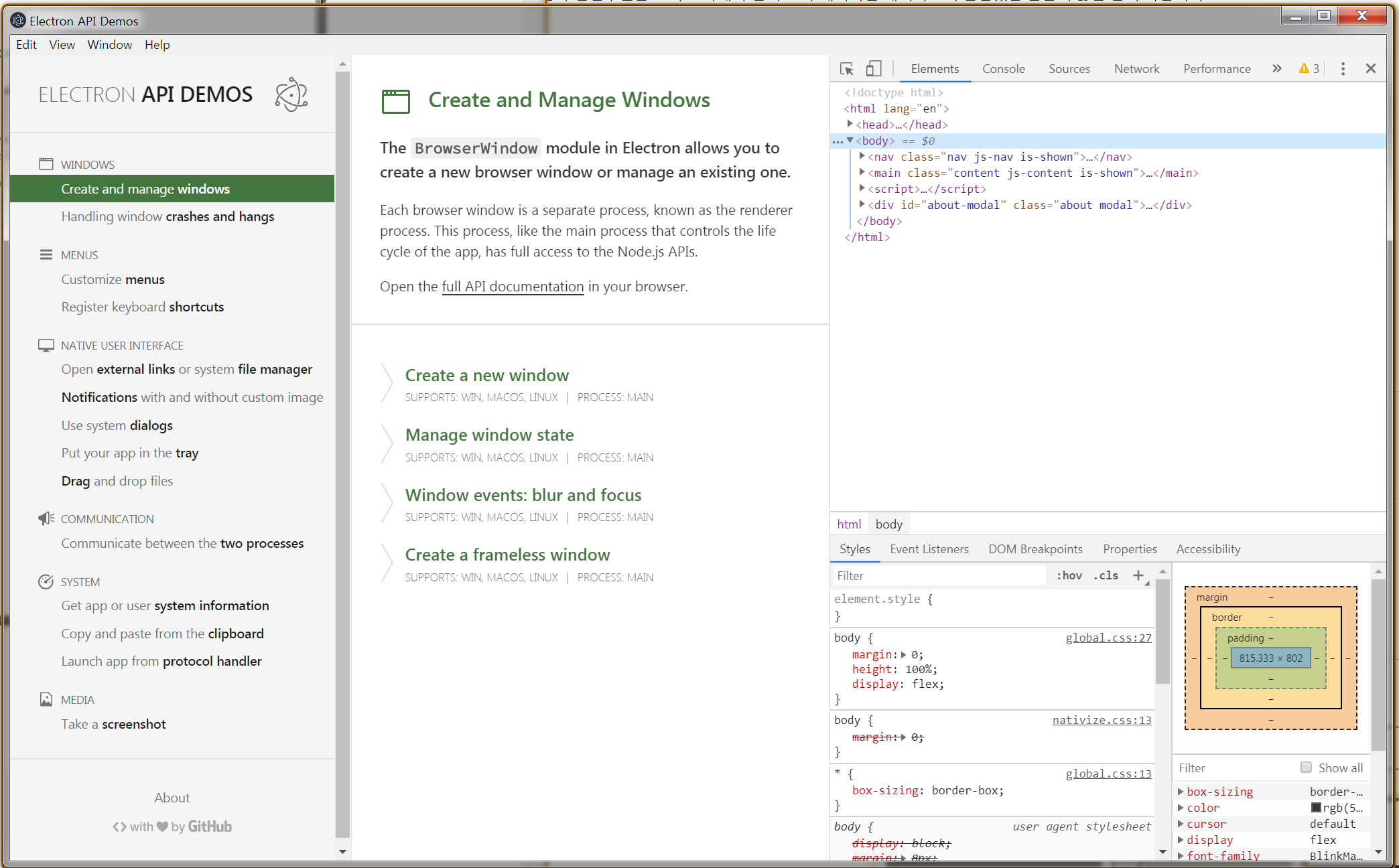The width and height of the screenshot is (1399, 868).
Task: Click the Electron atom logo
Action: (291, 94)
